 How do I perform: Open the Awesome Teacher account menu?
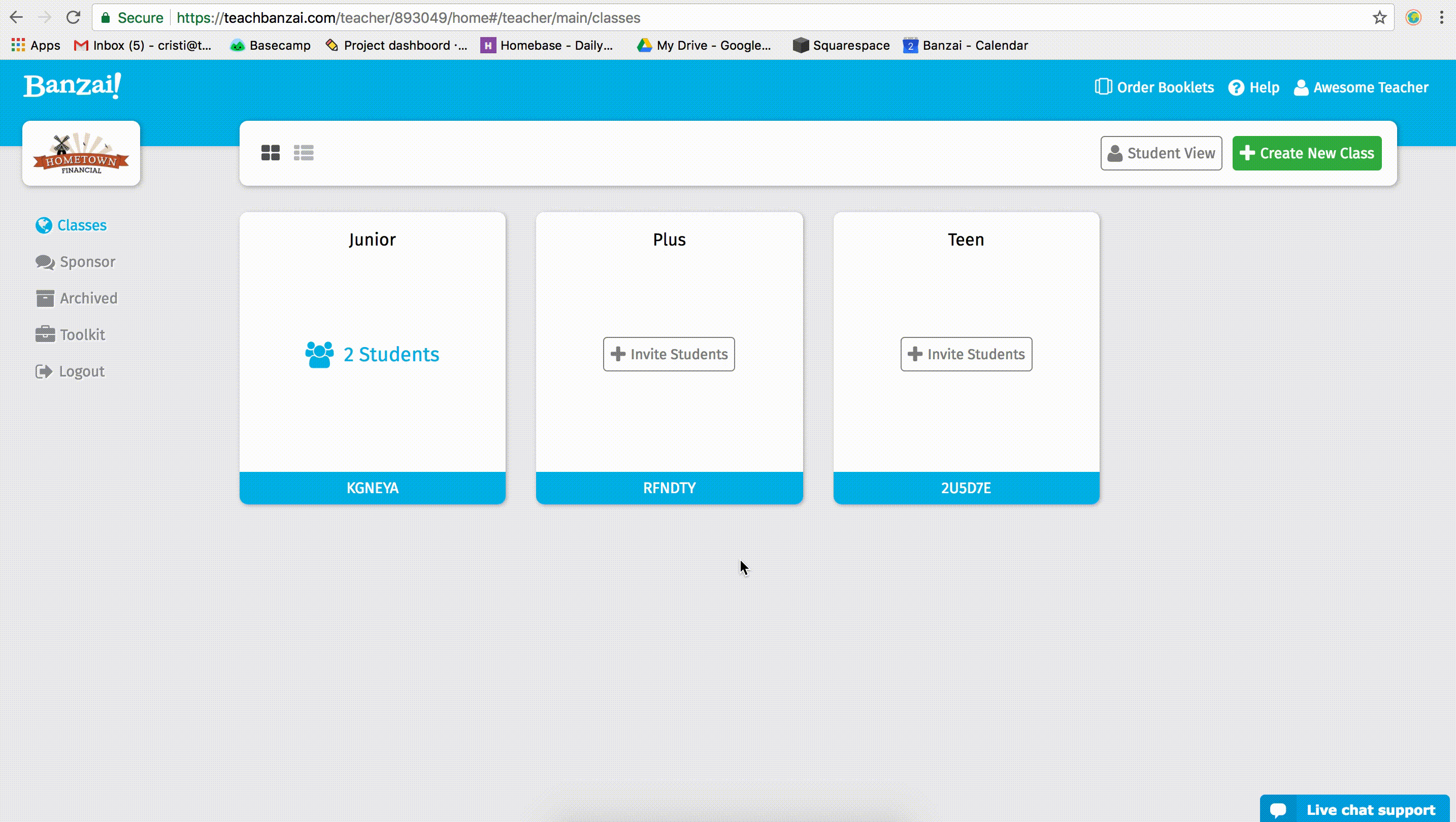tap(1361, 88)
